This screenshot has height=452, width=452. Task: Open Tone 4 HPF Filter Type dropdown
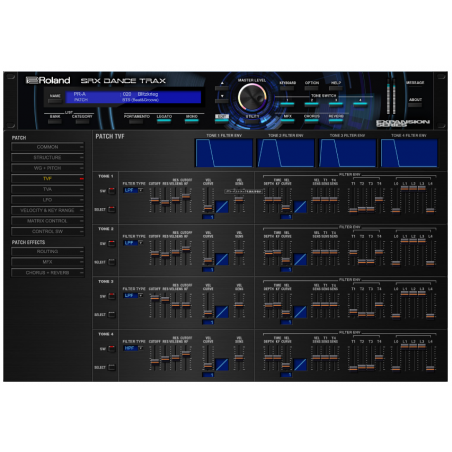coord(133,348)
